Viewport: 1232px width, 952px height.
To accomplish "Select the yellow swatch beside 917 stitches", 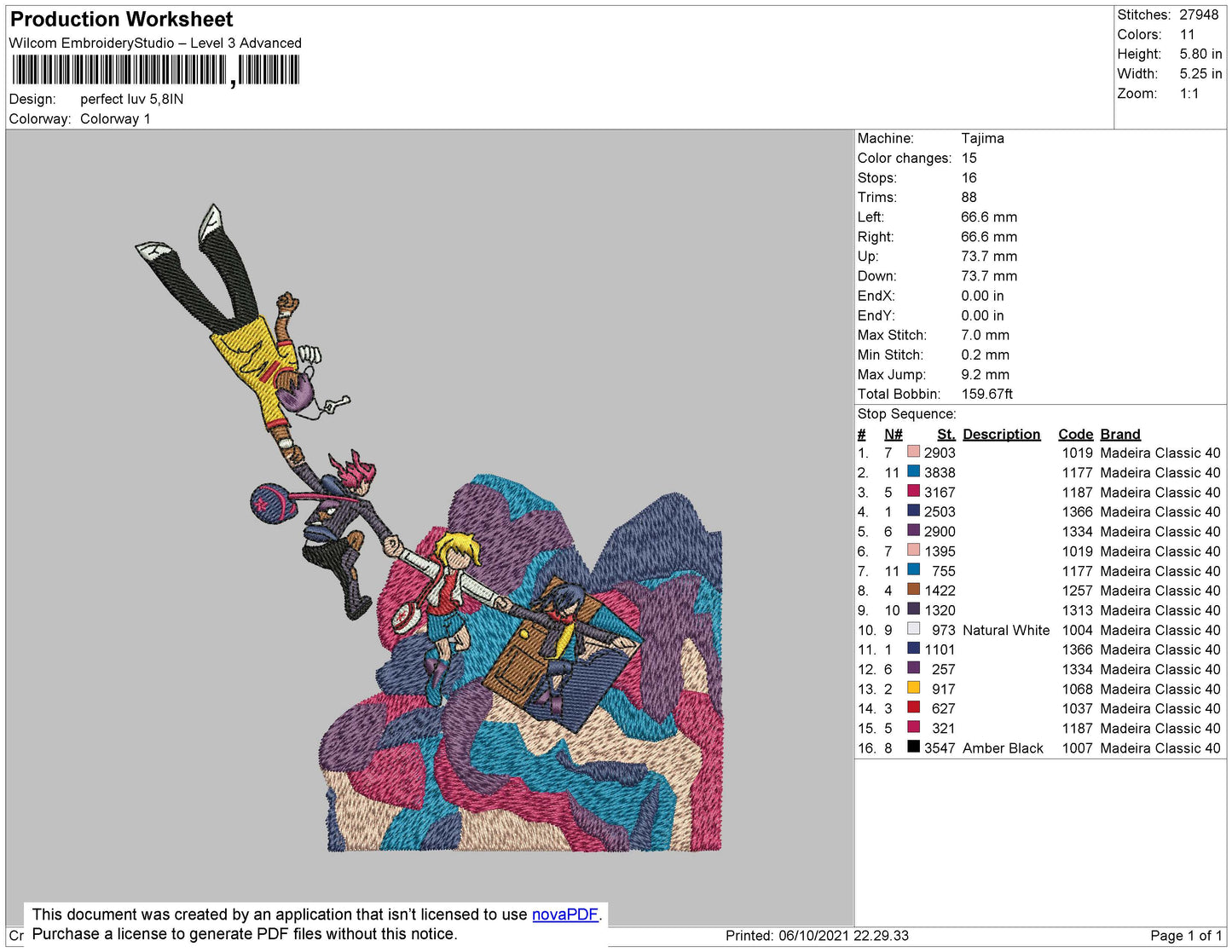I will tap(913, 688).
